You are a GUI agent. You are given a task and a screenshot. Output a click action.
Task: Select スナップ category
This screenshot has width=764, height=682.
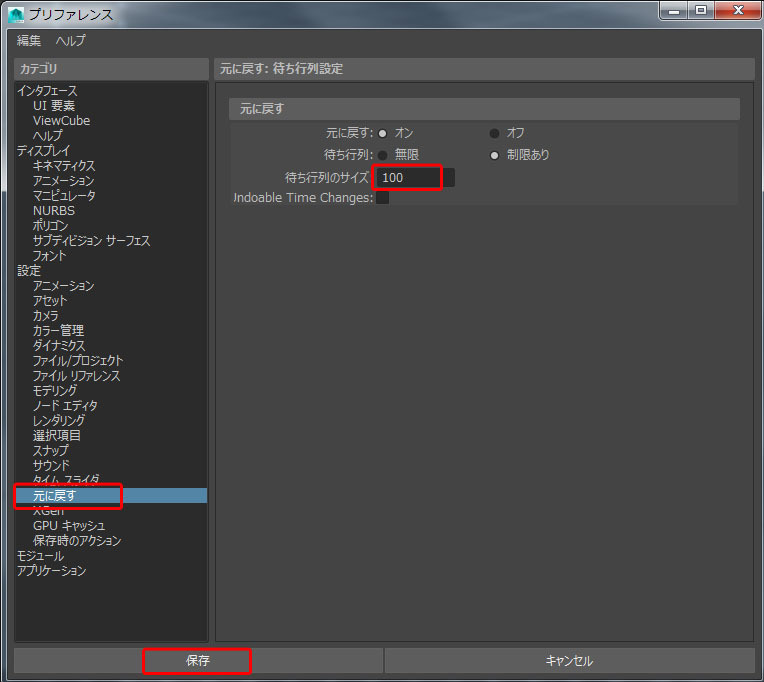click(50, 451)
